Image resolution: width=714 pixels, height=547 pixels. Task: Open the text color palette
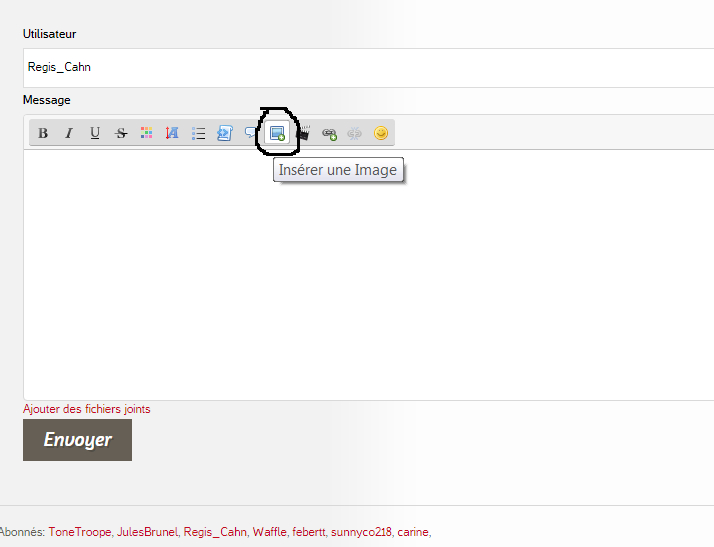[146, 133]
